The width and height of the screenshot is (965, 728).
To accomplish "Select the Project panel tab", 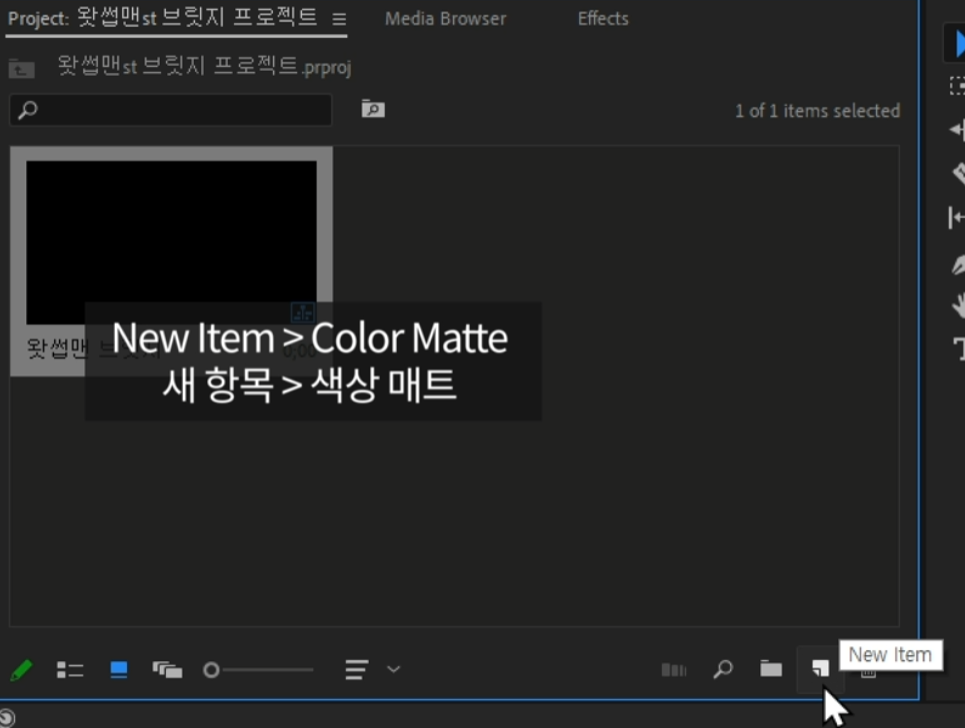I will click(162, 18).
